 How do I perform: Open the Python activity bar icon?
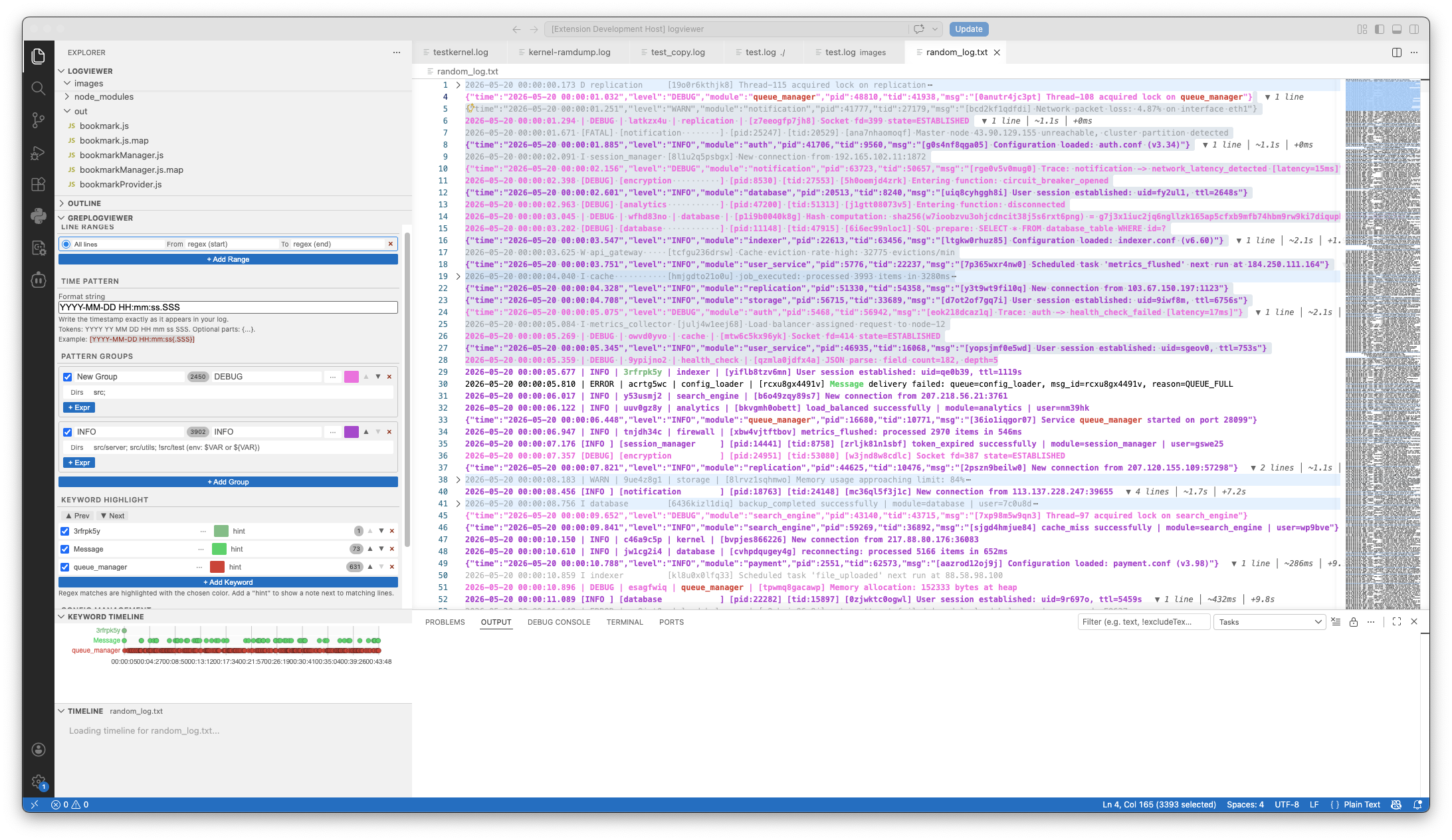pyautogui.click(x=39, y=216)
